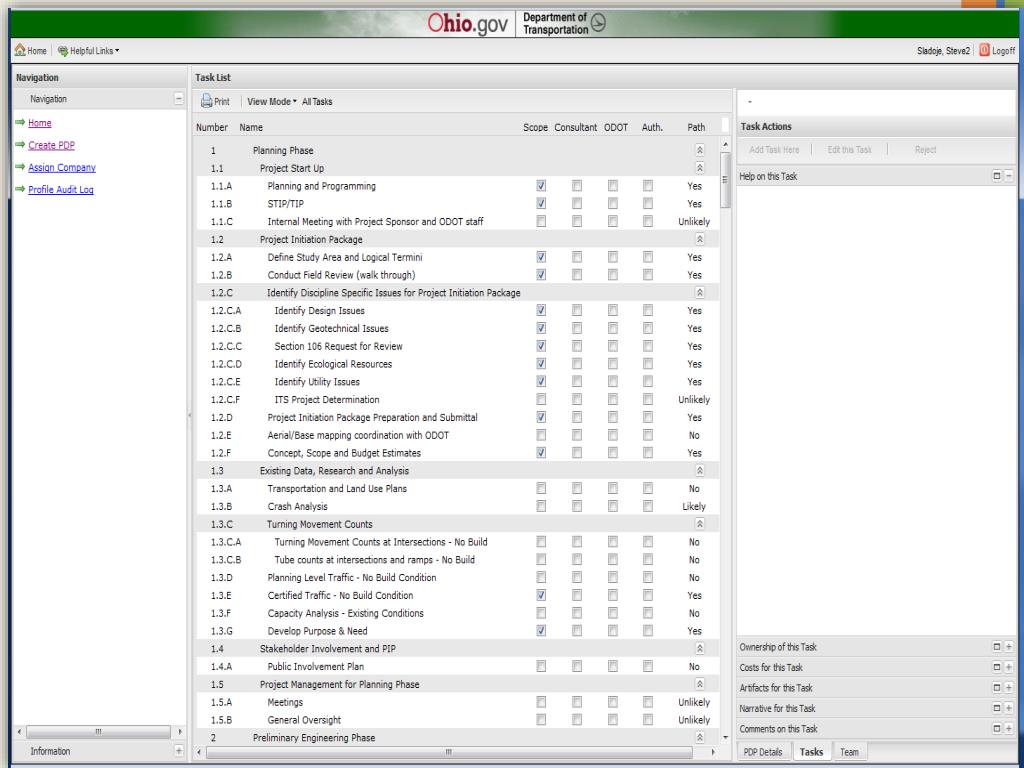Toggle Consultant checkbox for Internal Meeting row

point(577,221)
